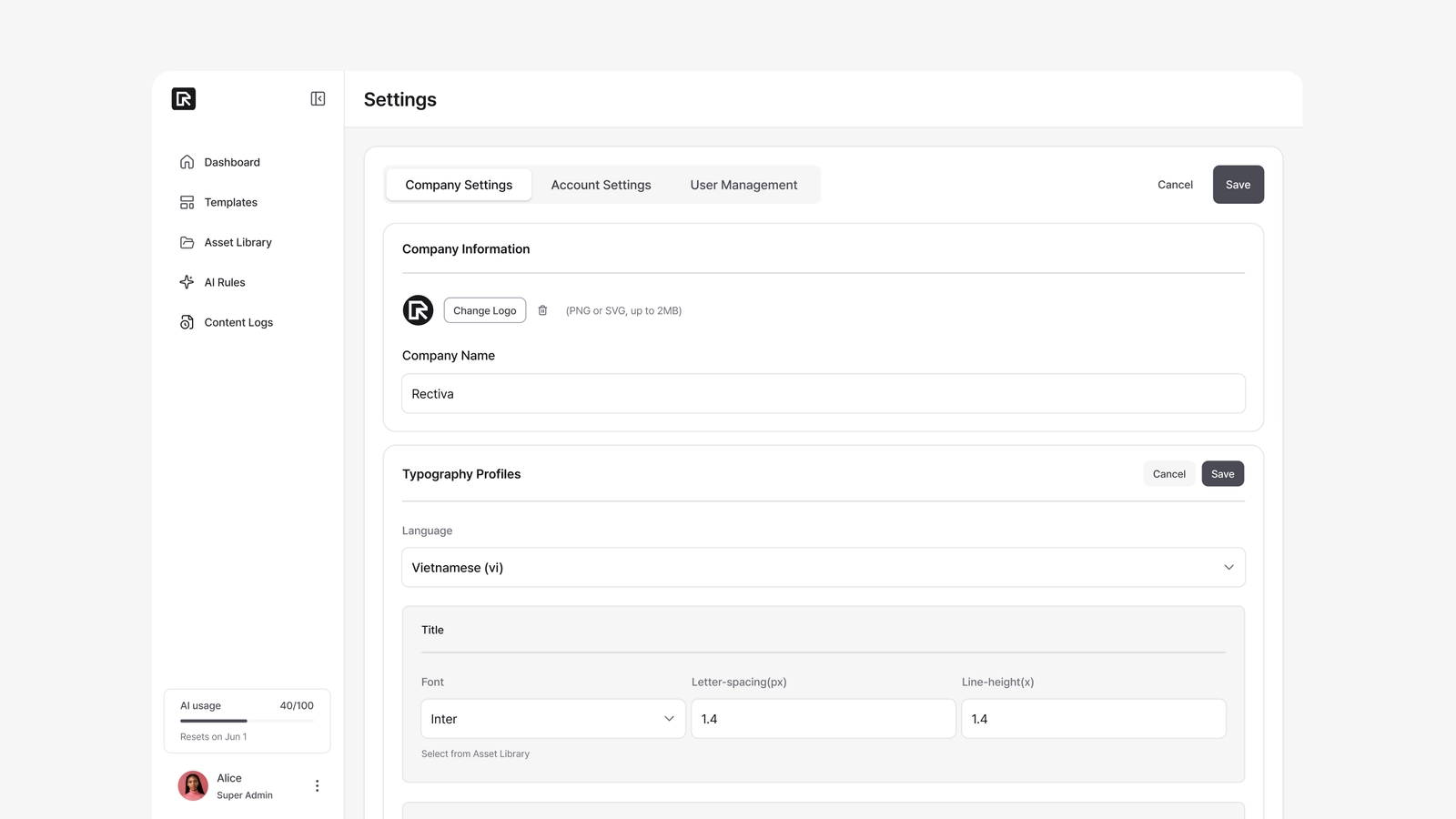Switch to the Account Settings tab
1456x819 pixels.
(x=601, y=185)
